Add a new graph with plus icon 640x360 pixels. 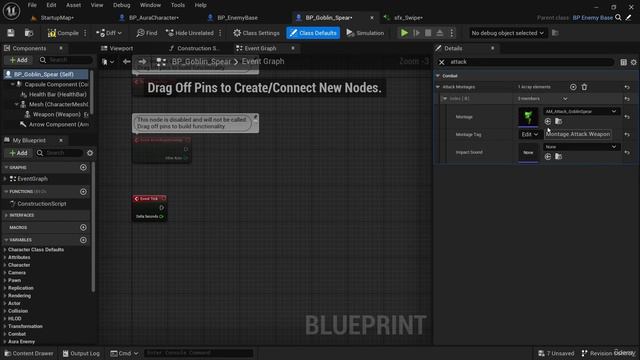coord(83,167)
